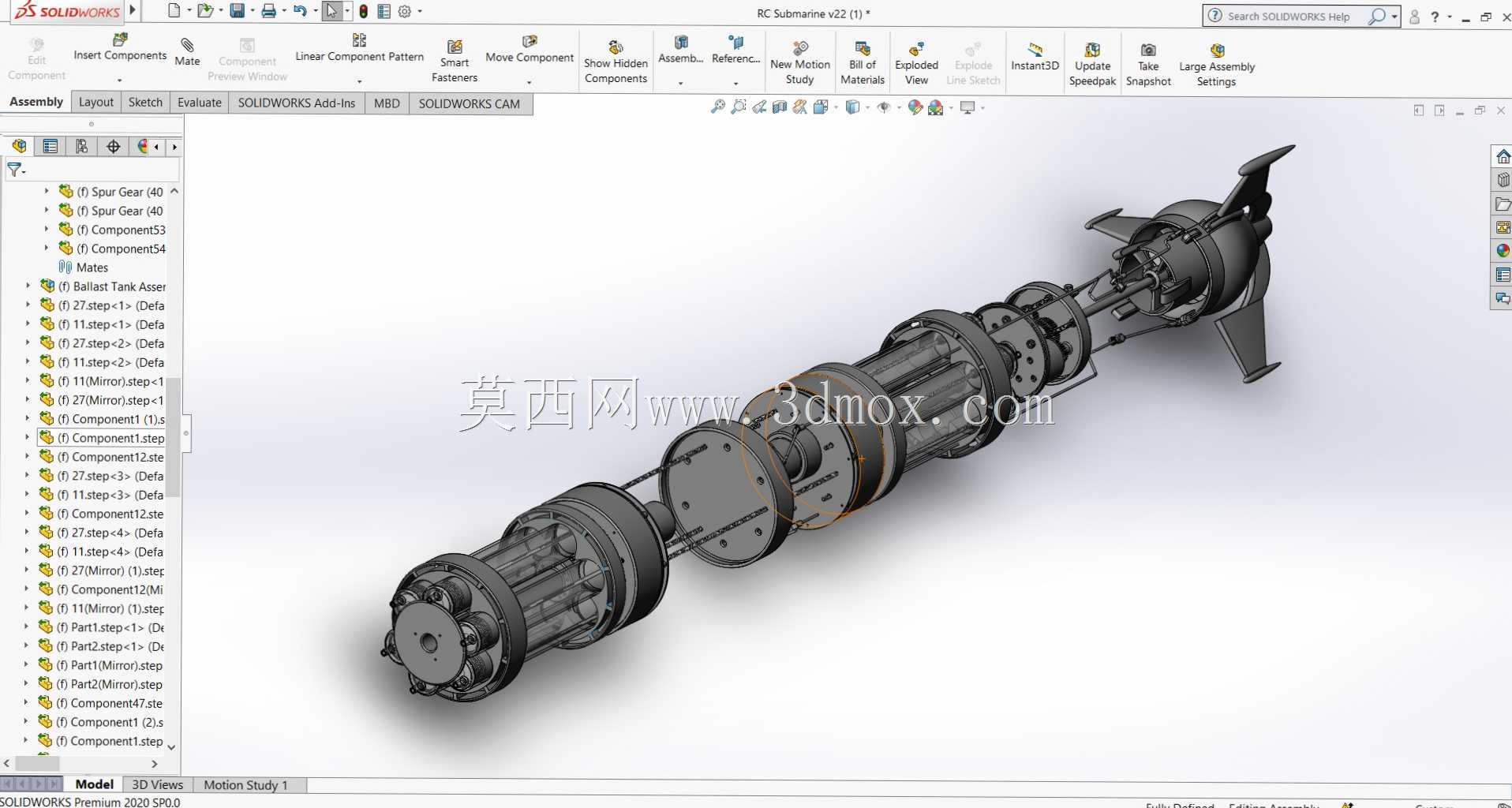Expand the Component53 tree node
The width and height of the screenshot is (1512, 808).
click(x=47, y=229)
